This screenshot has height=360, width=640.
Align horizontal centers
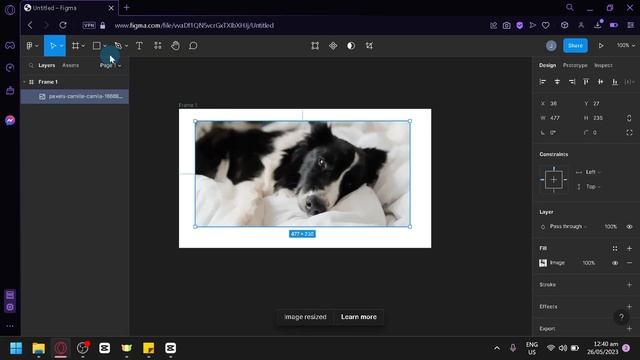tap(557, 82)
